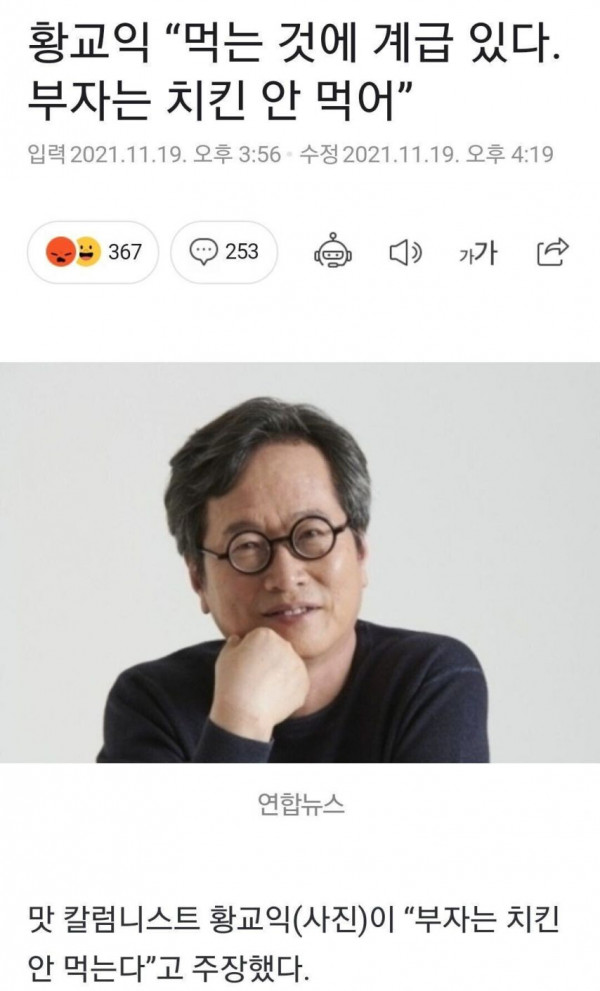
Task: Tap the 입력 2021.11.19. 오후 3:56 timestamp
Action: pos(154,154)
